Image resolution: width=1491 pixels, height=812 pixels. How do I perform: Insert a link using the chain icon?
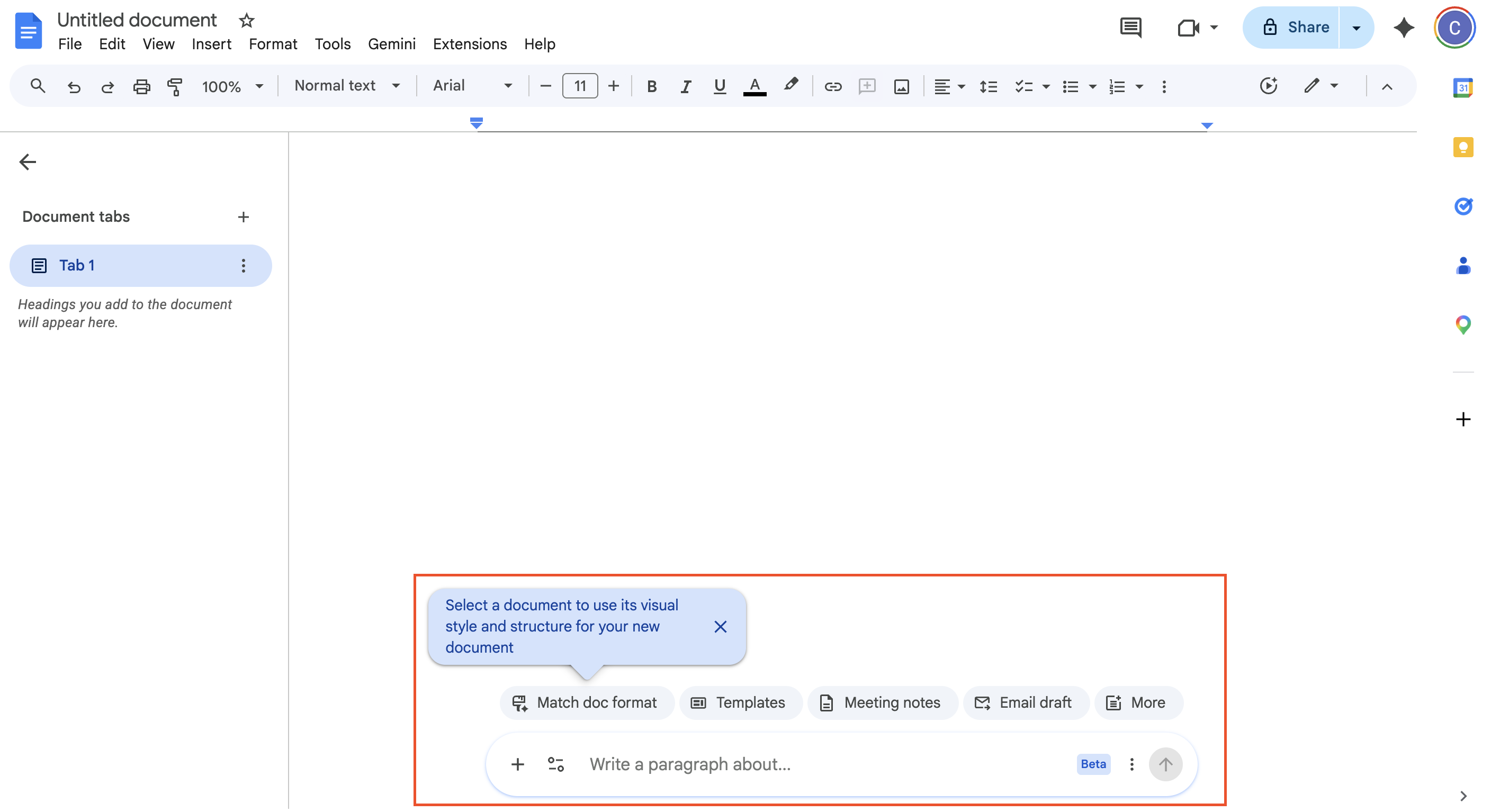(832, 86)
